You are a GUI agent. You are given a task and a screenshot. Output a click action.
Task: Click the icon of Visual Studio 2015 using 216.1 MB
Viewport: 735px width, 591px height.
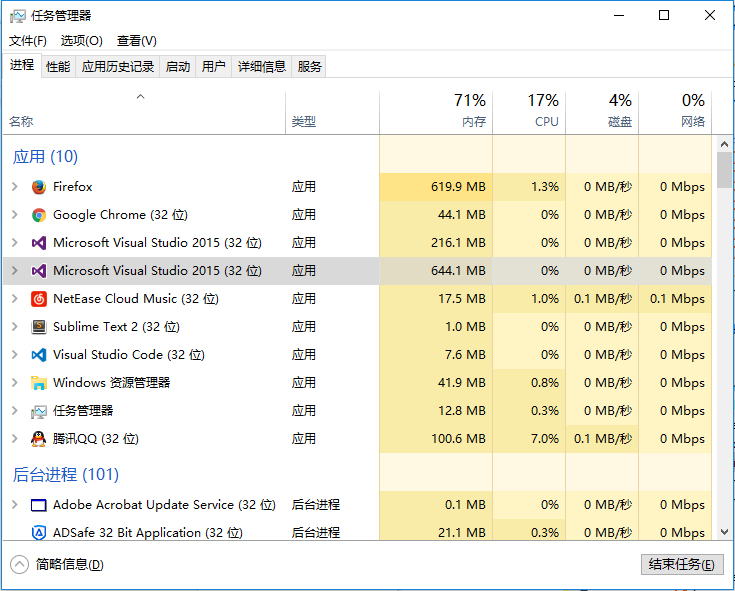click(x=38, y=243)
